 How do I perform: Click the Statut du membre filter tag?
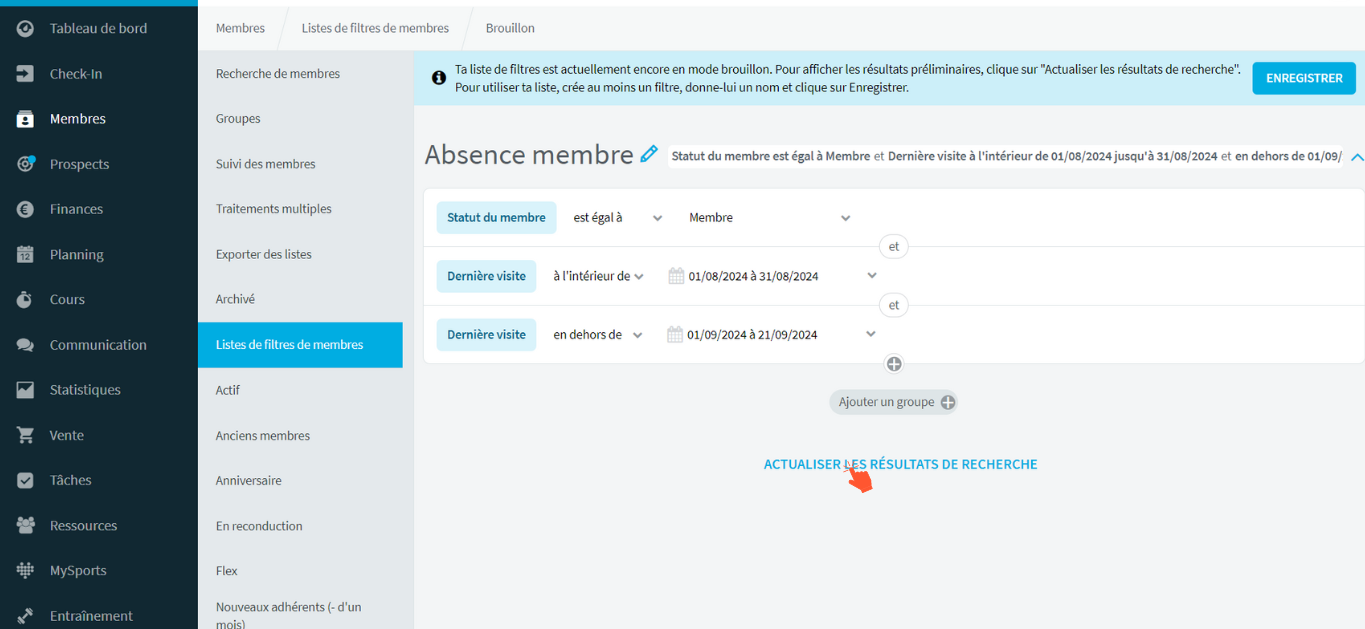click(496, 218)
